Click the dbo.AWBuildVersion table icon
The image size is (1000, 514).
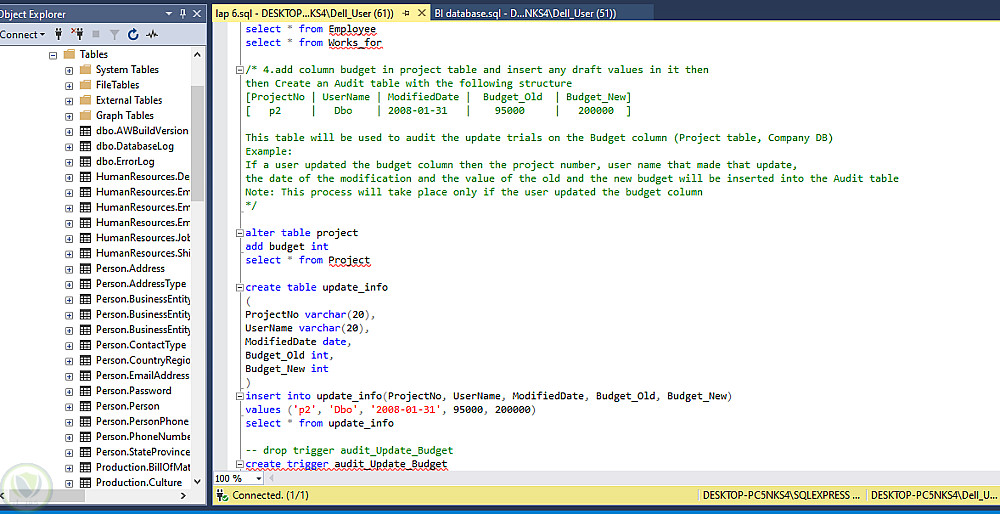[85, 131]
